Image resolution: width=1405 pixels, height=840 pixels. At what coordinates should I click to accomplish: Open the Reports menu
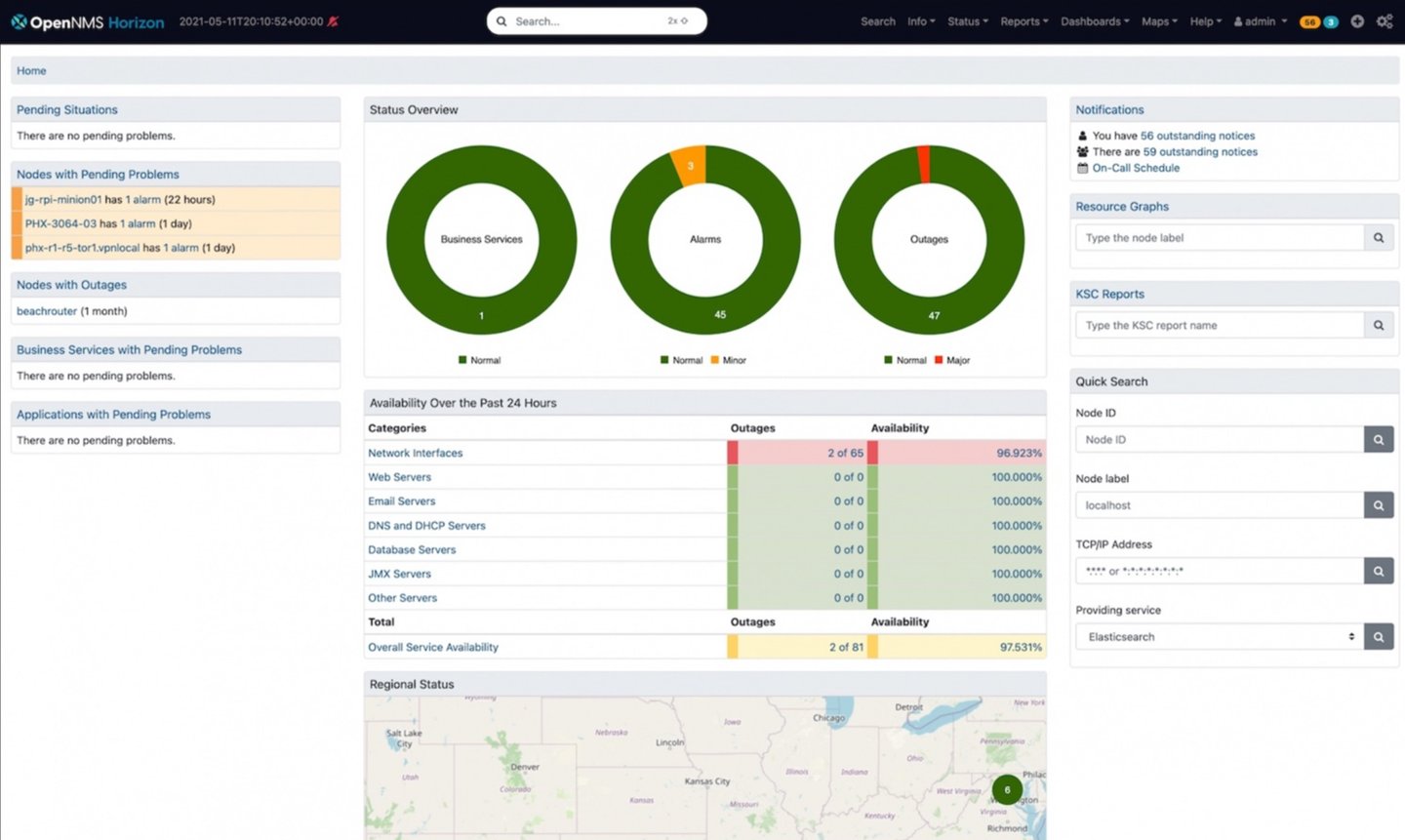[1024, 21]
